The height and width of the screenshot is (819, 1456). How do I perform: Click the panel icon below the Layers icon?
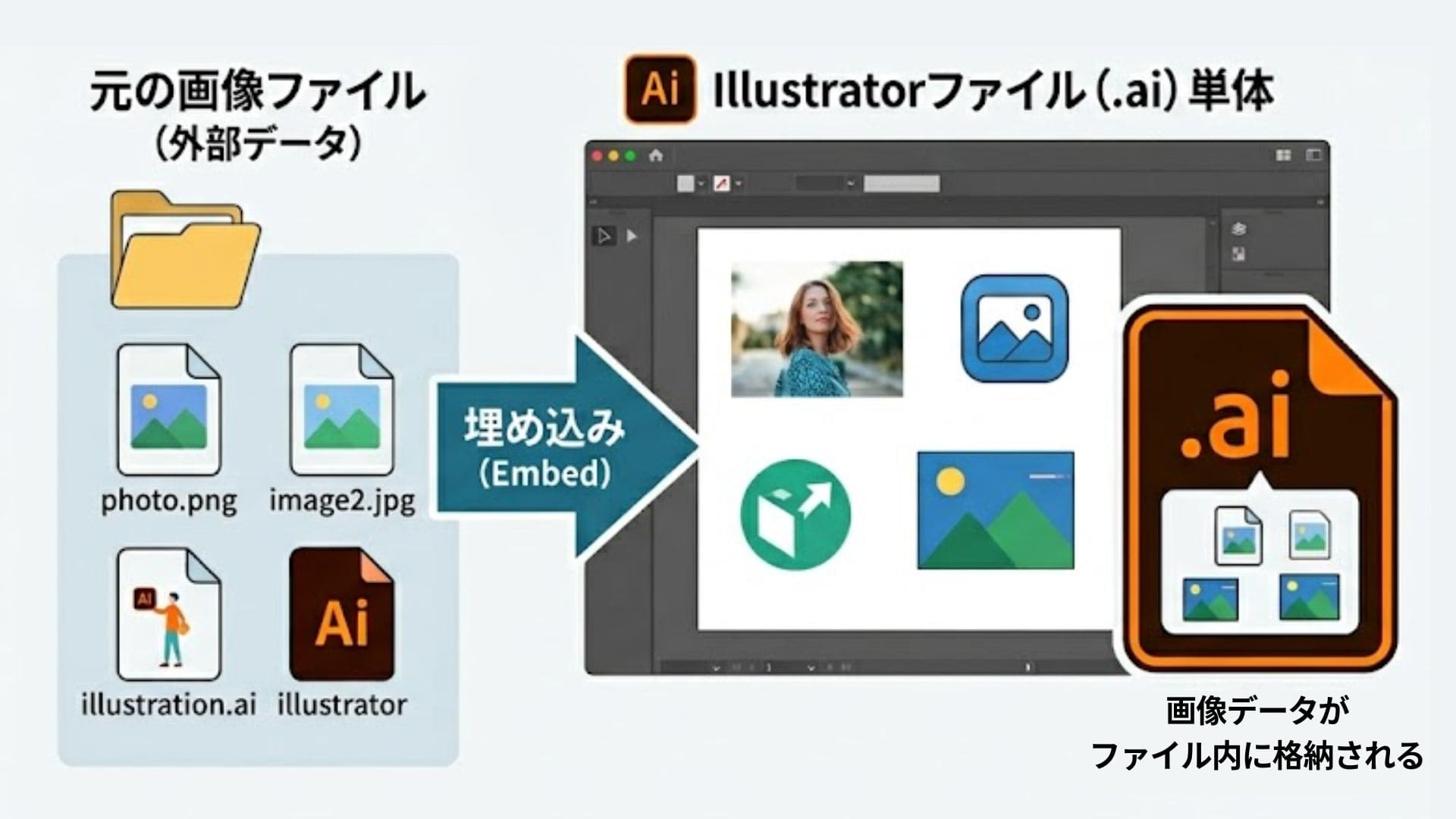(1239, 254)
